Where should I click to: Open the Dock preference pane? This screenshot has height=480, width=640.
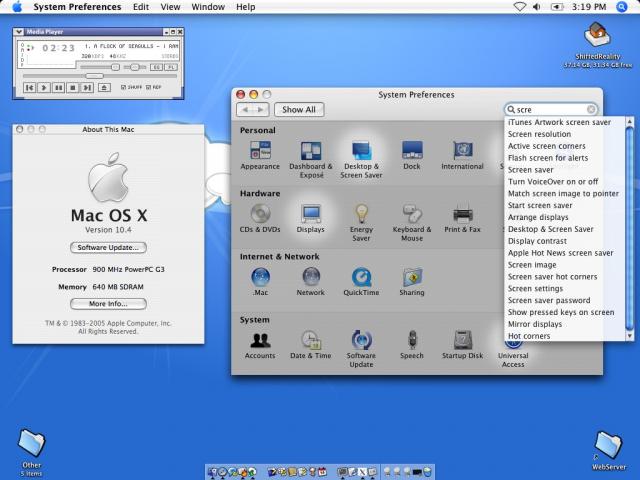click(x=411, y=155)
